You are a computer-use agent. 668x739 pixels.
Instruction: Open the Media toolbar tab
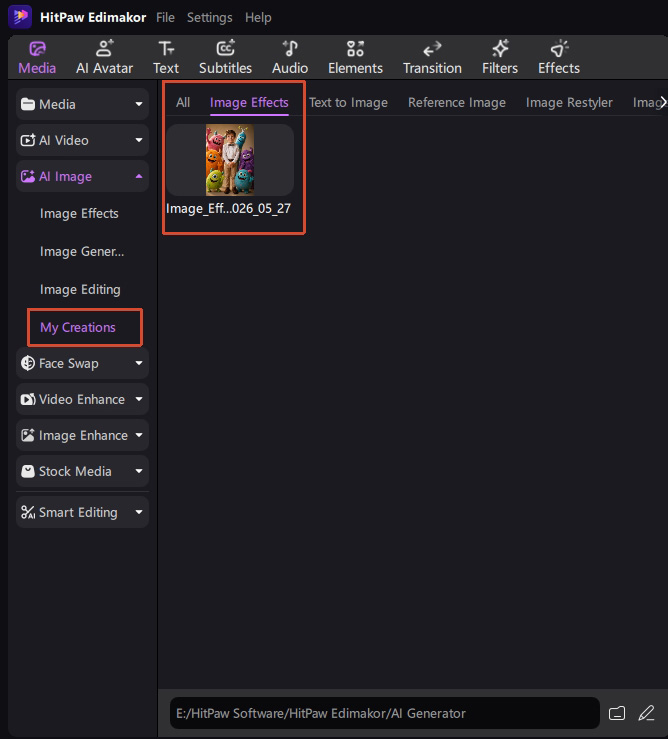click(37, 57)
